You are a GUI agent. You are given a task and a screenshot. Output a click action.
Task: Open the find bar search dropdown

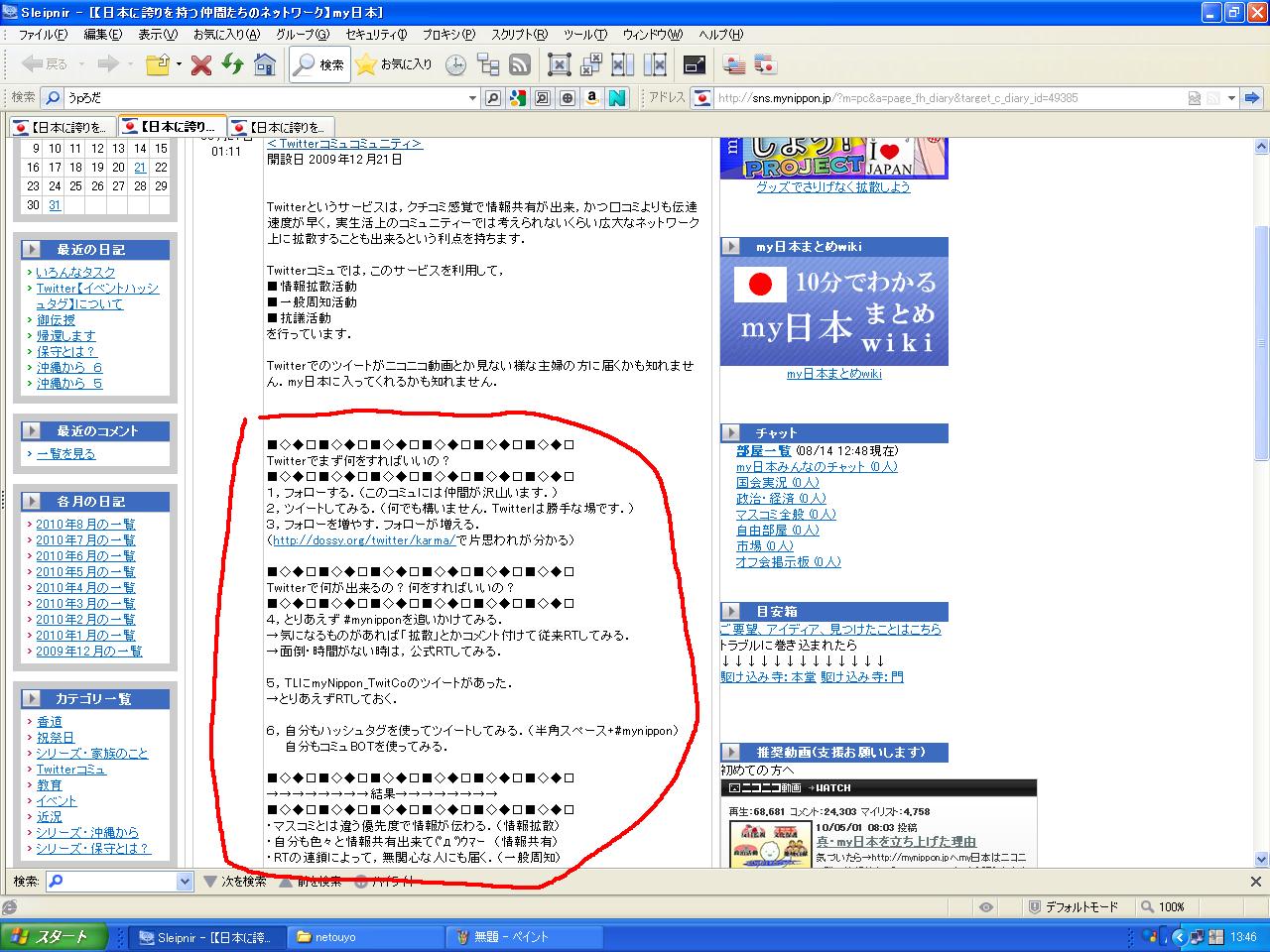[185, 881]
